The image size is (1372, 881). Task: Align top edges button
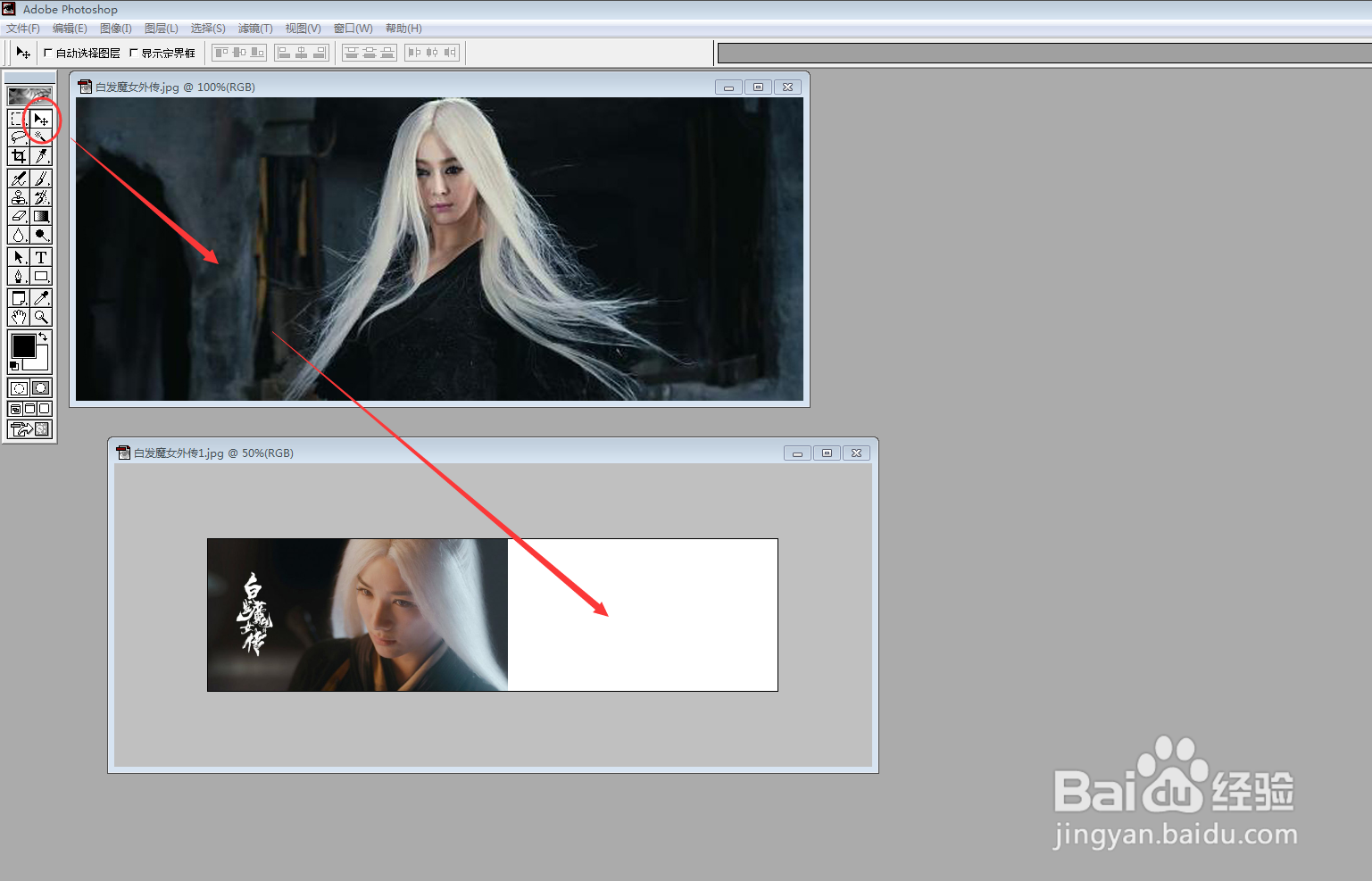click(x=221, y=53)
